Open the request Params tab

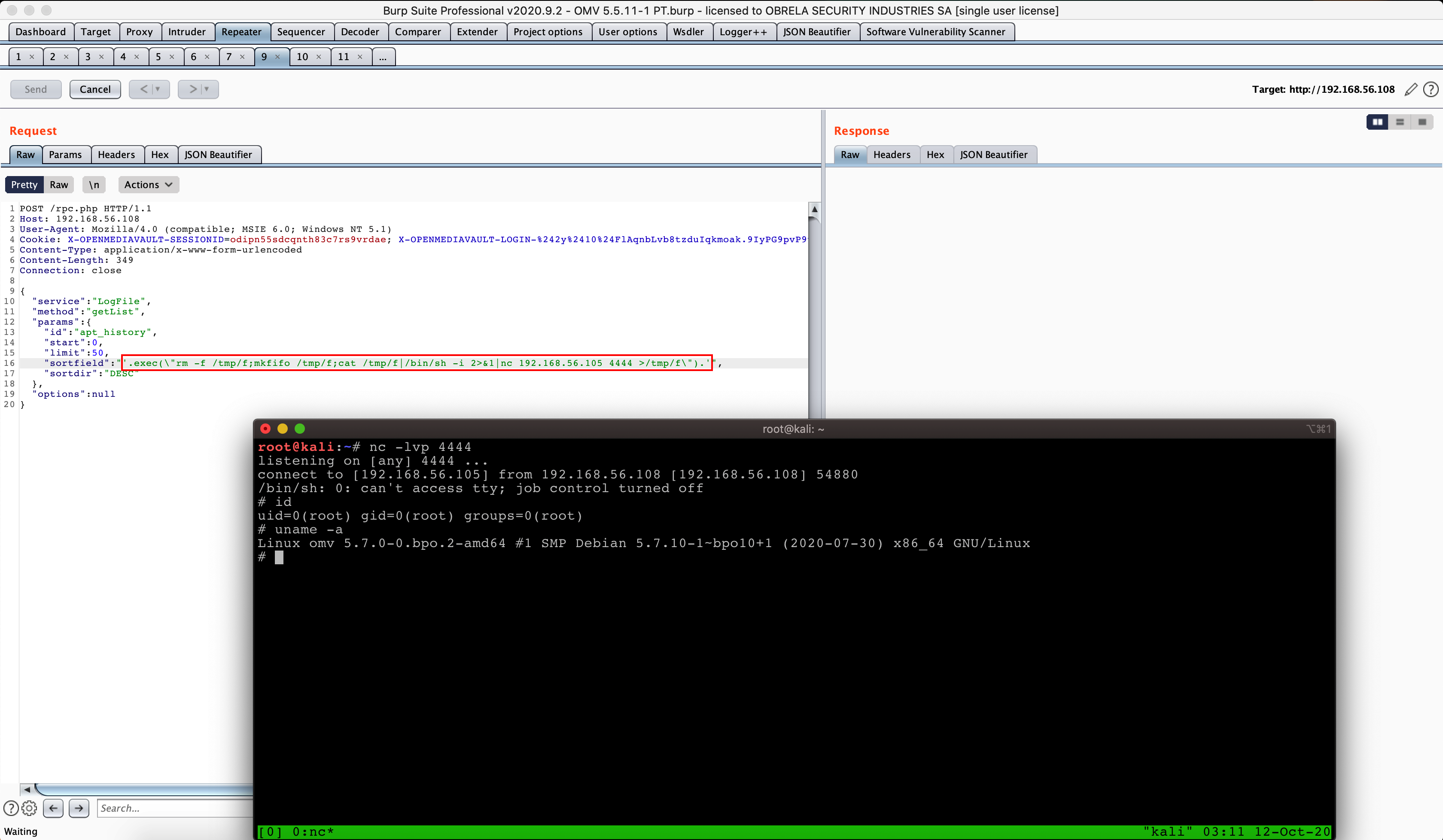coord(65,155)
